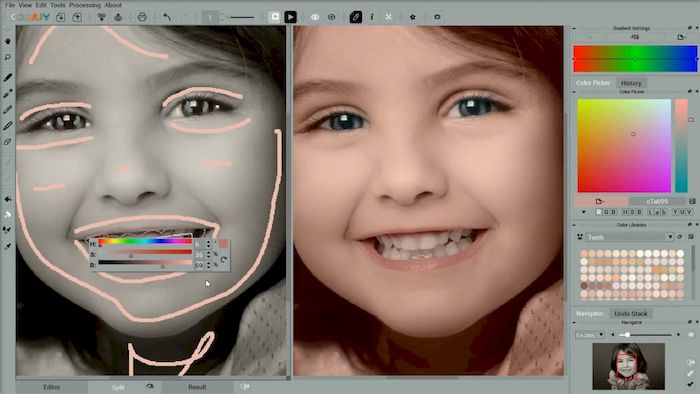Select the second brush tool in left toolbar
700x394 pixels.
8,94
